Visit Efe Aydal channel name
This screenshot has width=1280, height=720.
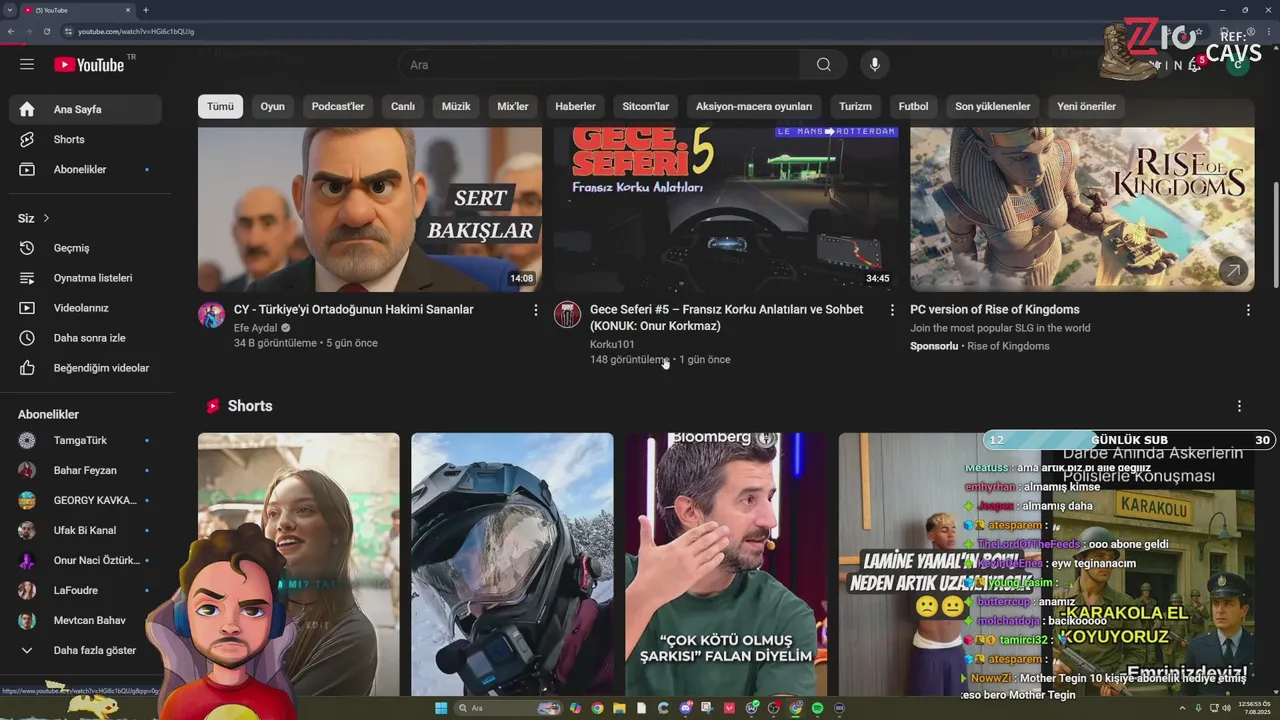(255, 328)
